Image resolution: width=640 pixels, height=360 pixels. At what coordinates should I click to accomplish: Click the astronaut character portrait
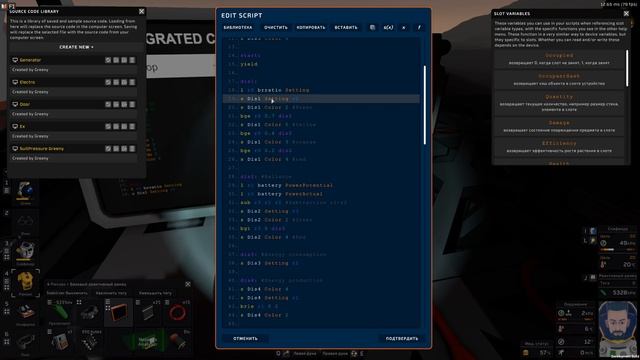pyautogui.click(x=617, y=329)
